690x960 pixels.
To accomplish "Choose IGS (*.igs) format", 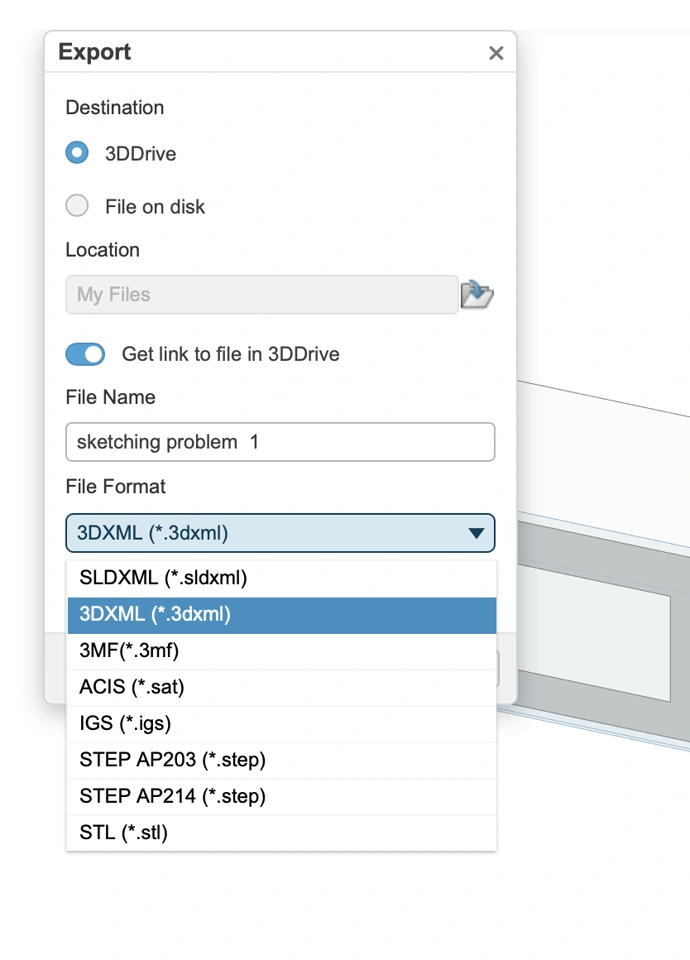I will coord(282,724).
